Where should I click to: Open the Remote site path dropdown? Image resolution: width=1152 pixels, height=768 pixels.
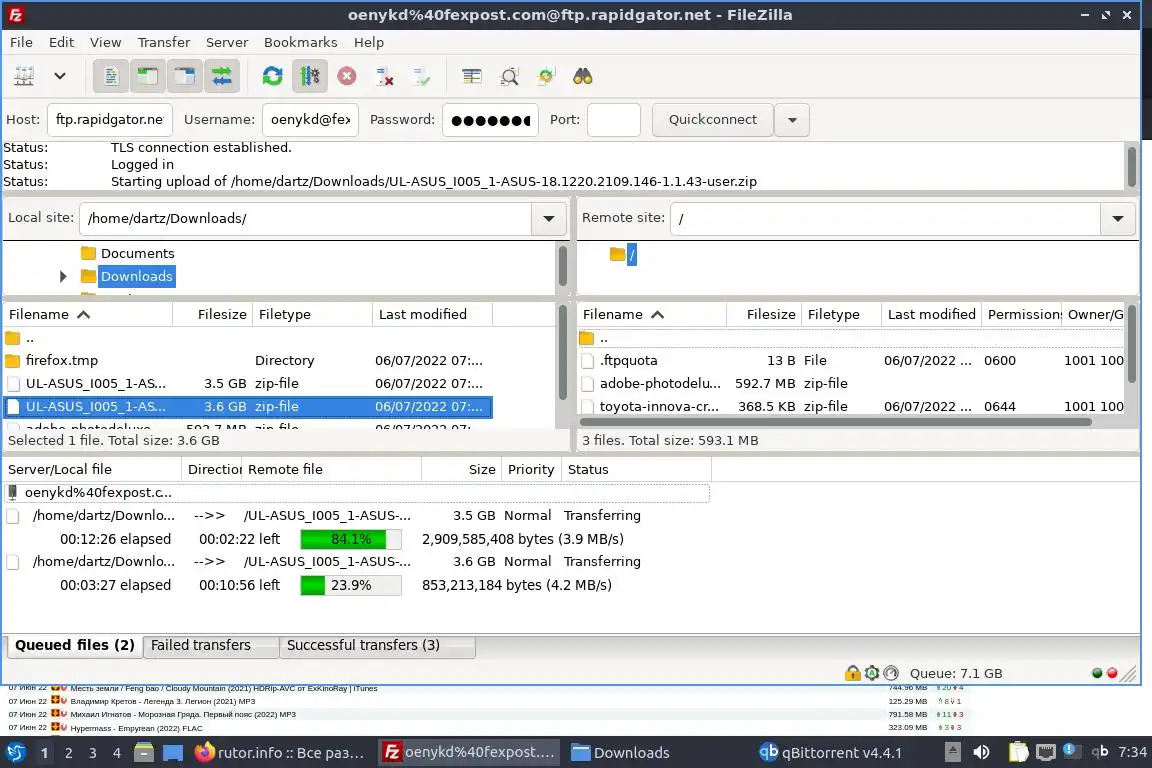1117,218
